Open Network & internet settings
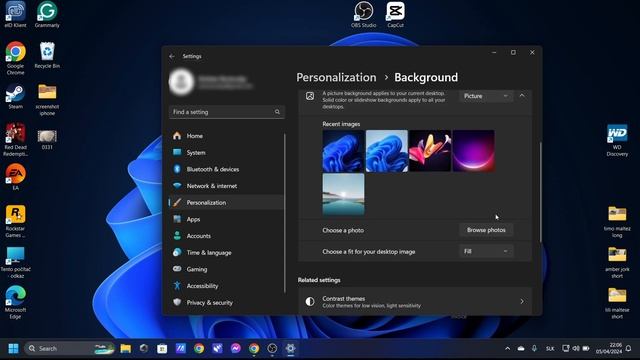 [227, 186]
